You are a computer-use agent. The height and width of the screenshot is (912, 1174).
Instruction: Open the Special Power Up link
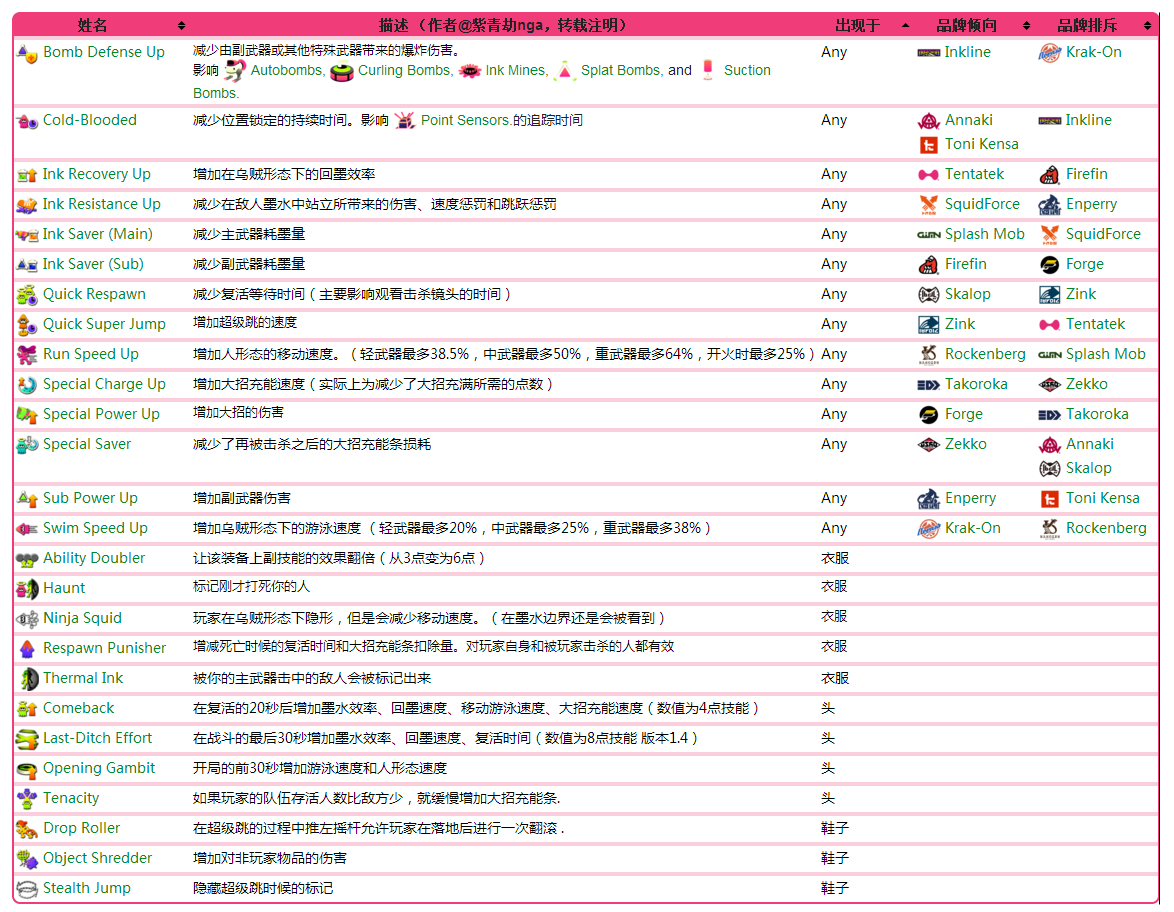point(101,414)
